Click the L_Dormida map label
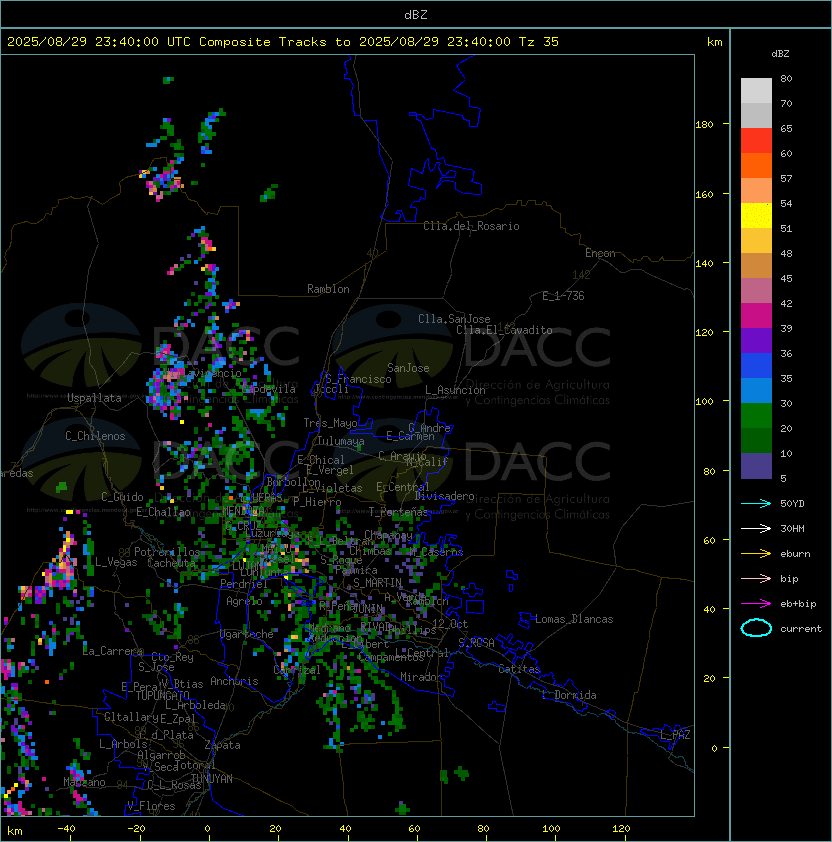Viewport: 832px width, 842px height. click(x=569, y=695)
